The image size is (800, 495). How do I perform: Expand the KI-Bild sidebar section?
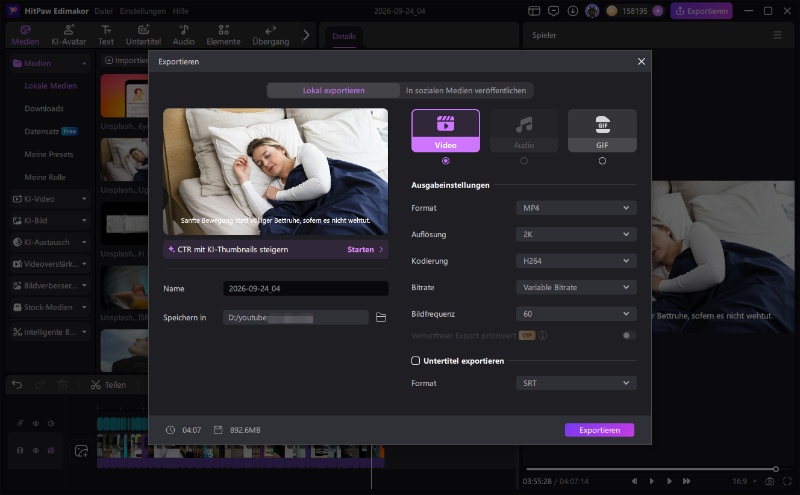click(x=49, y=220)
